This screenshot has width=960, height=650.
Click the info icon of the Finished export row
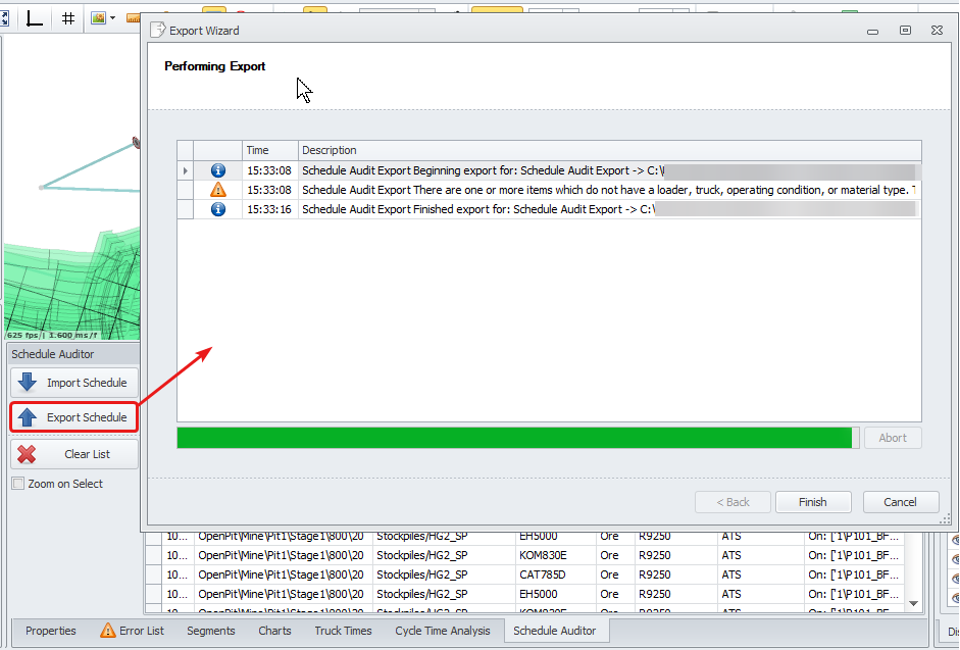pyautogui.click(x=218, y=209)
